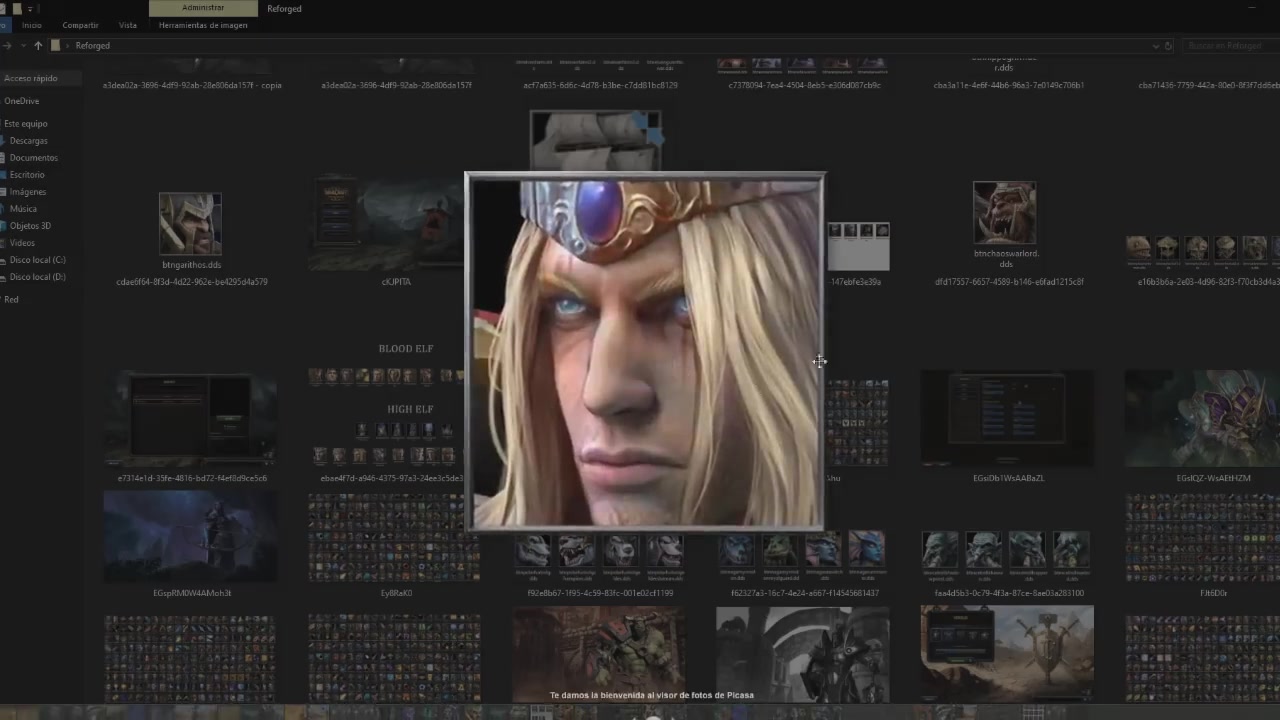Open the Inicio ribbon tab
This screenshot has height=720, width=1280.
(x=32, y=25)
